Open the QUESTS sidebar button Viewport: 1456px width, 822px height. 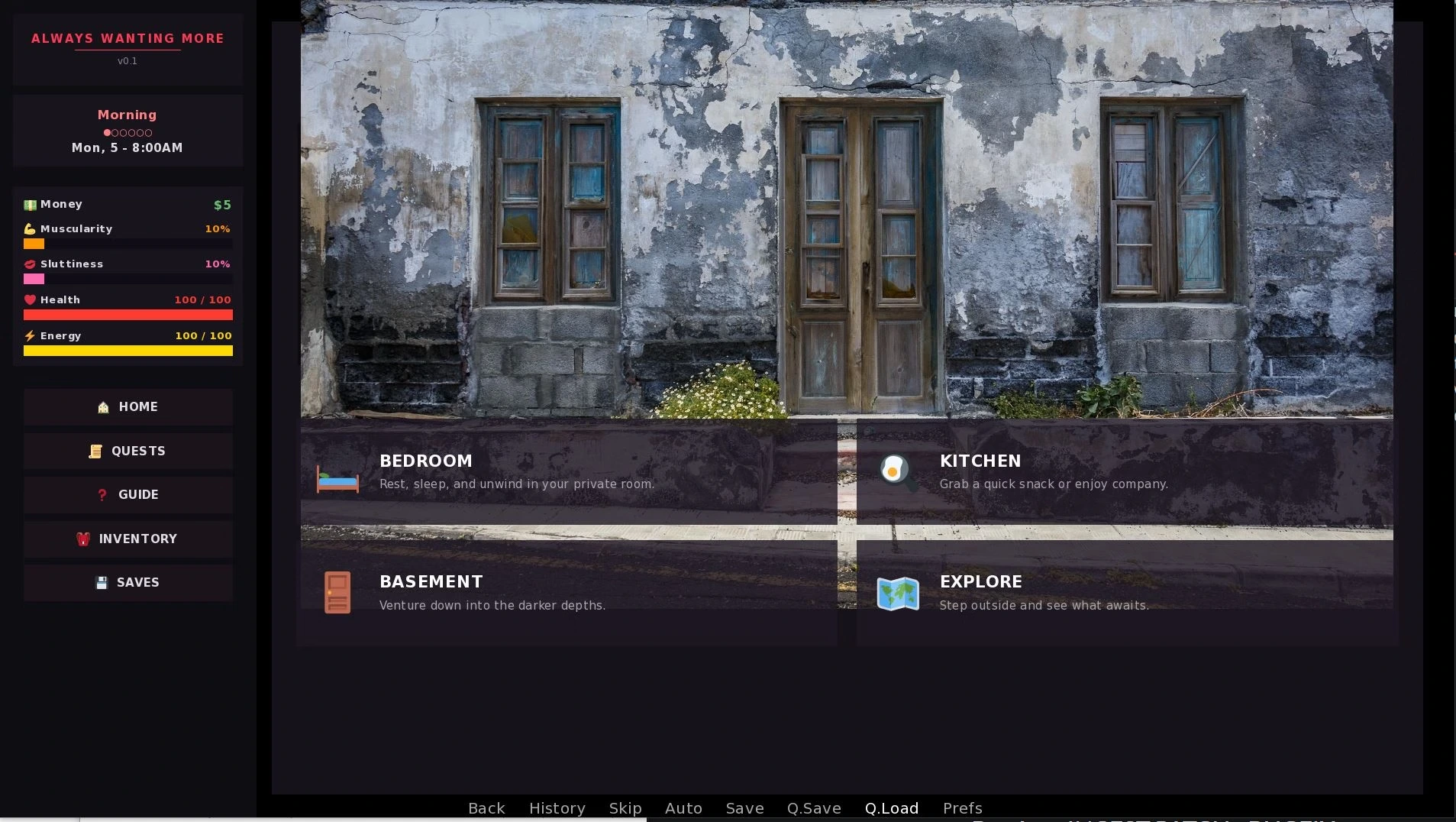[x=128, y=451]
